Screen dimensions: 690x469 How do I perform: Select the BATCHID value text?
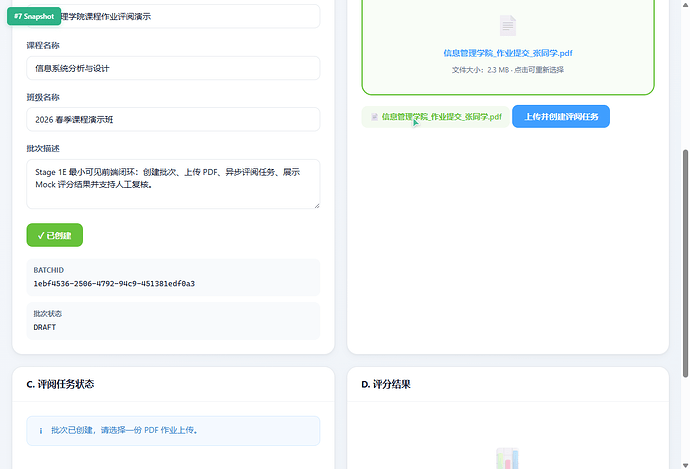[x=114, y=284]
